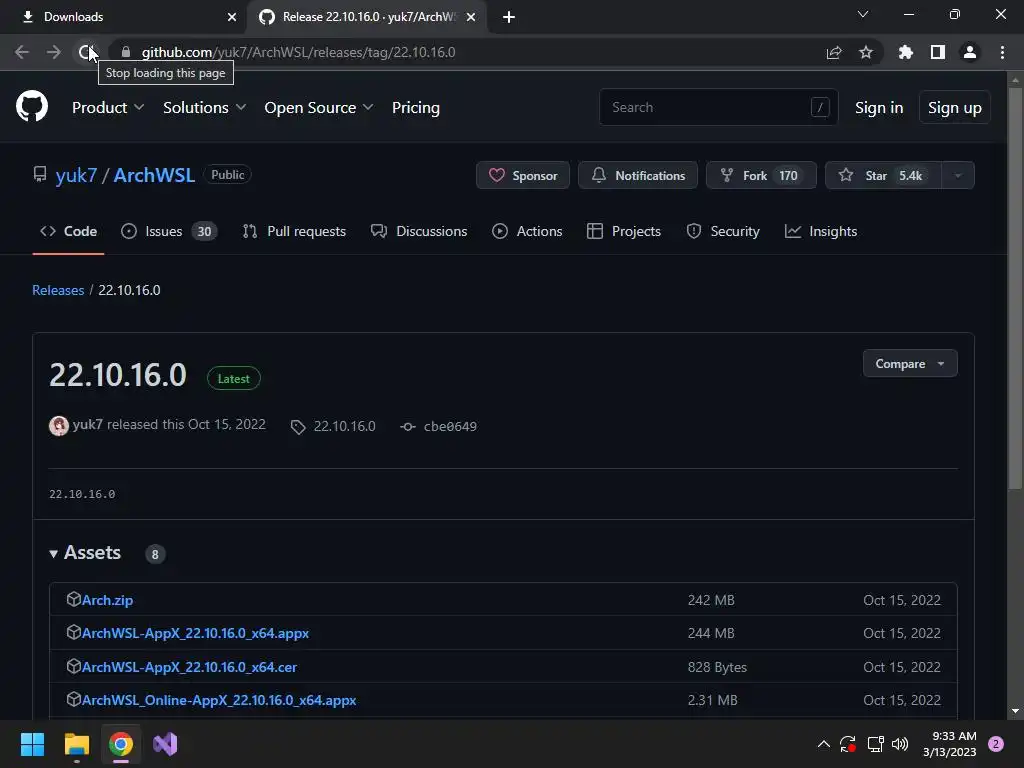The width and height of the screenshot is (1024, 768).
Task: Open the Compare dropdown
Action: tap(910, 364)
